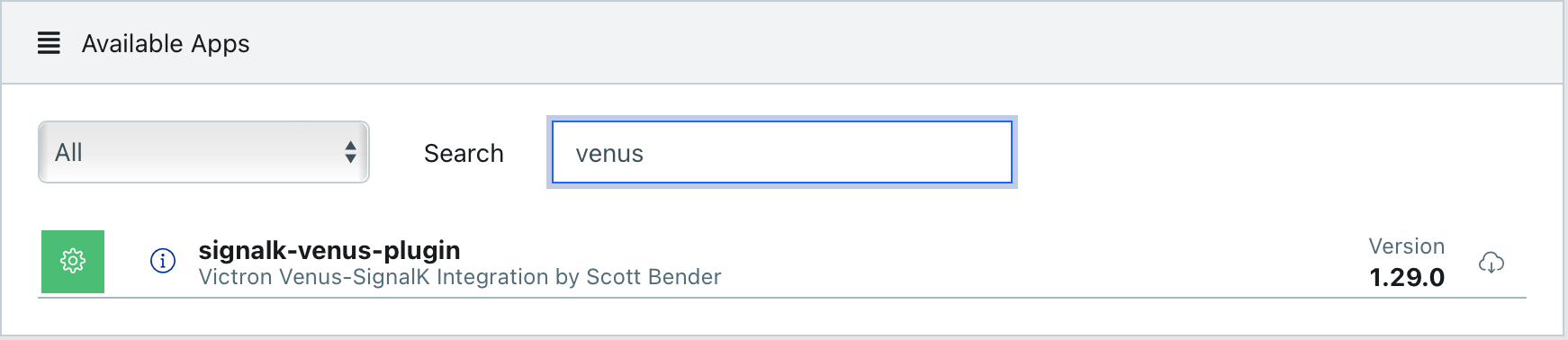1568x340 pixels.
Task: Click the text All in category selector
Action: [68, 152]
